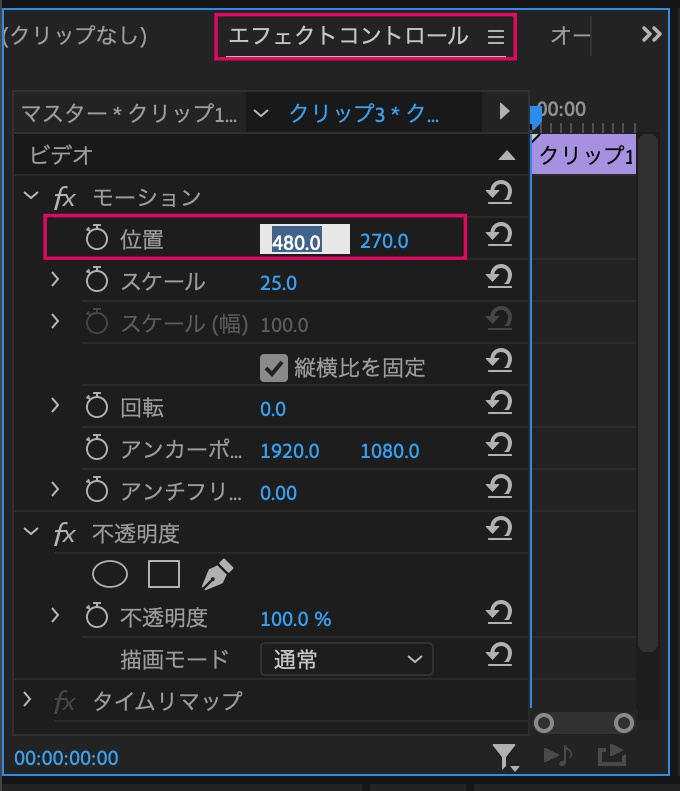The width and height of the screenshot is (680, 791).
Task: Open the filter properties funnel icon
Action: coord(505,757)
